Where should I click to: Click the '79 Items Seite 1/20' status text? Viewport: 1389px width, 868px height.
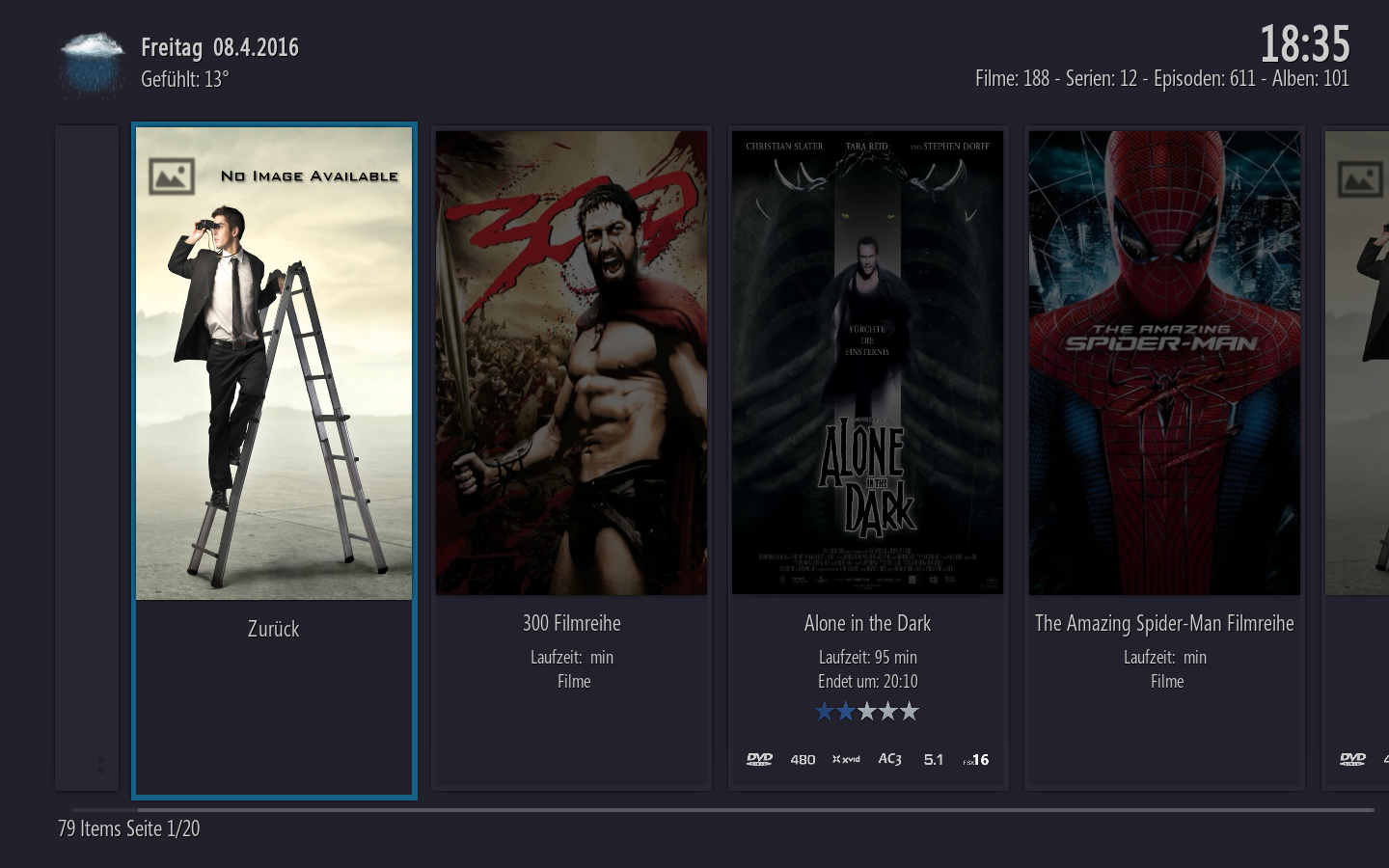point(129,828)
